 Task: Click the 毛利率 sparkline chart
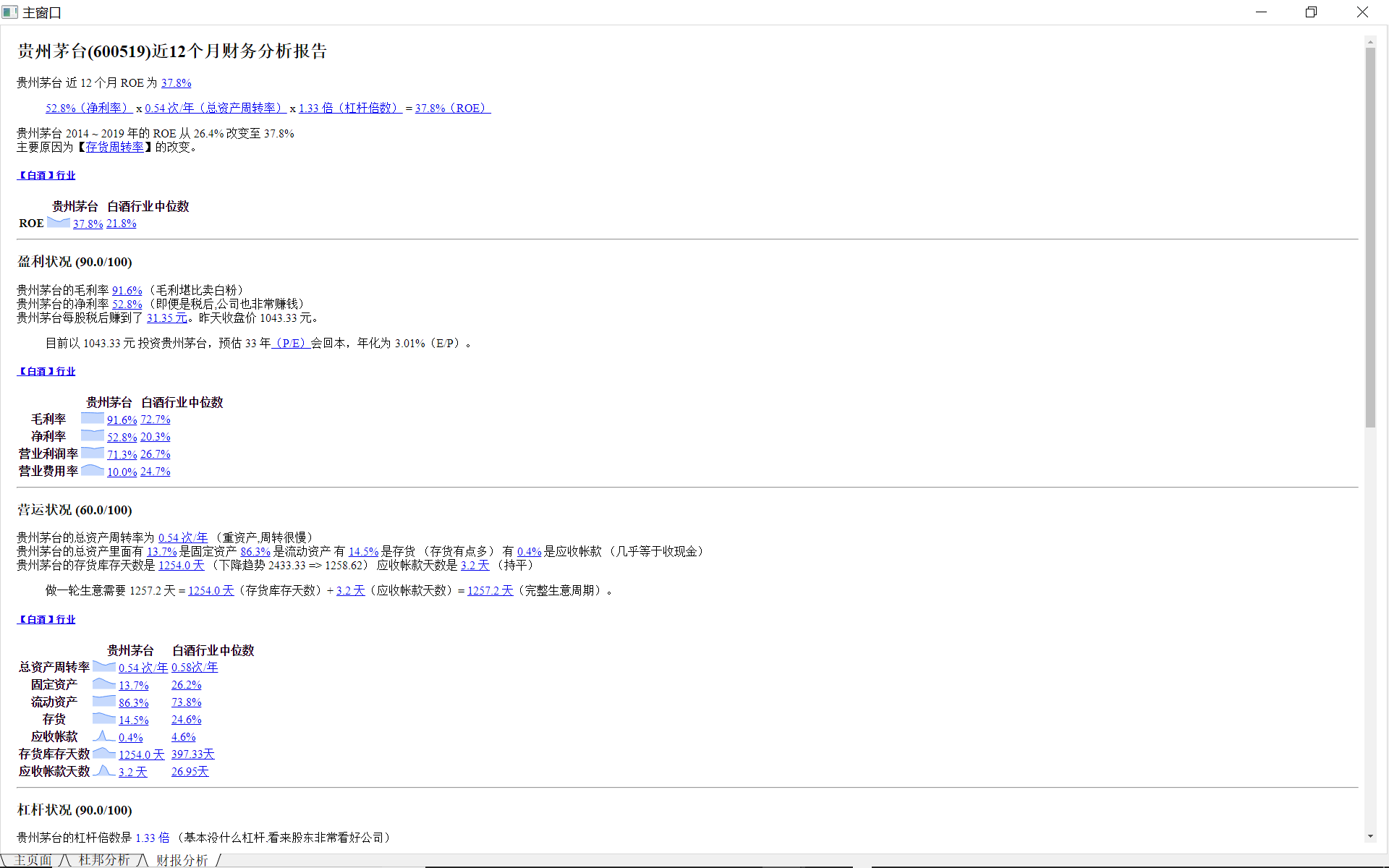coord(92,419)
